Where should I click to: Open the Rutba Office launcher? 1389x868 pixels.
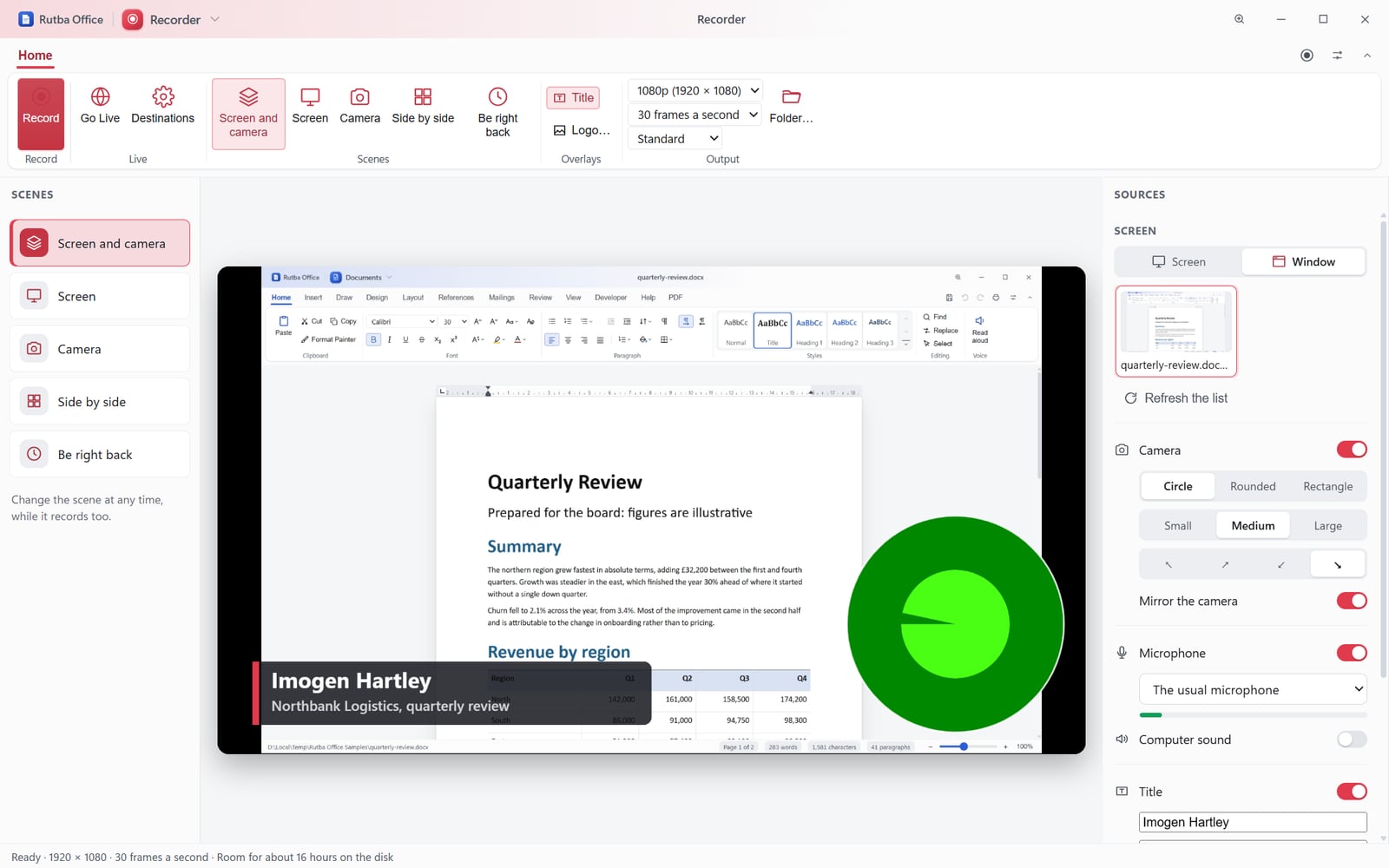click(61, 19)
